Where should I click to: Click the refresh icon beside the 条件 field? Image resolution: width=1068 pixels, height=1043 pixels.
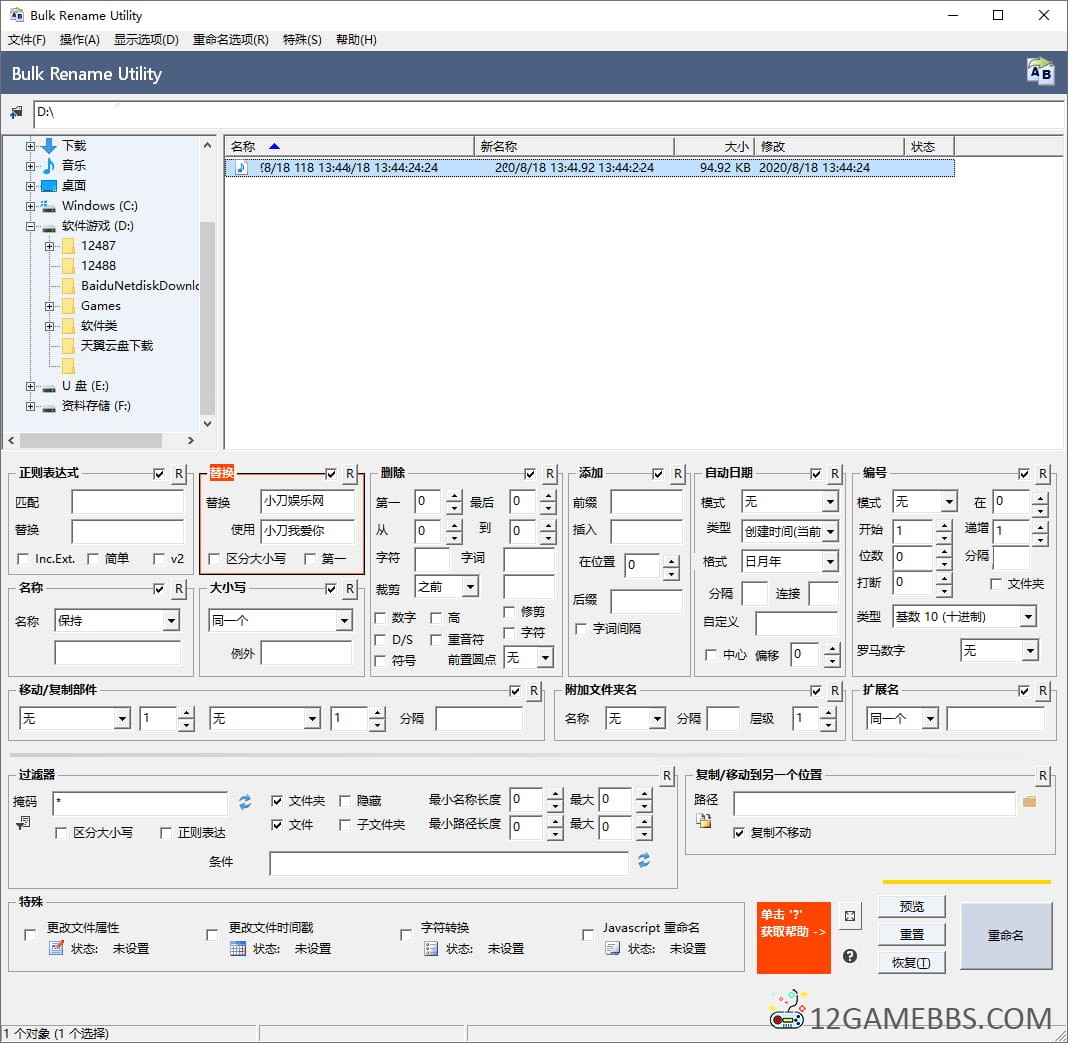click(644, 860)
